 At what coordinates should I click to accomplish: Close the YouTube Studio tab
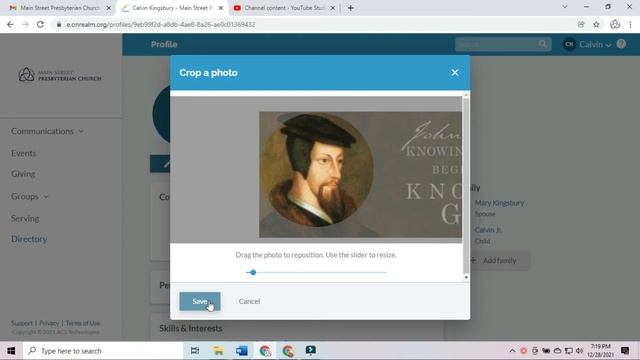(x=333, y=8)
